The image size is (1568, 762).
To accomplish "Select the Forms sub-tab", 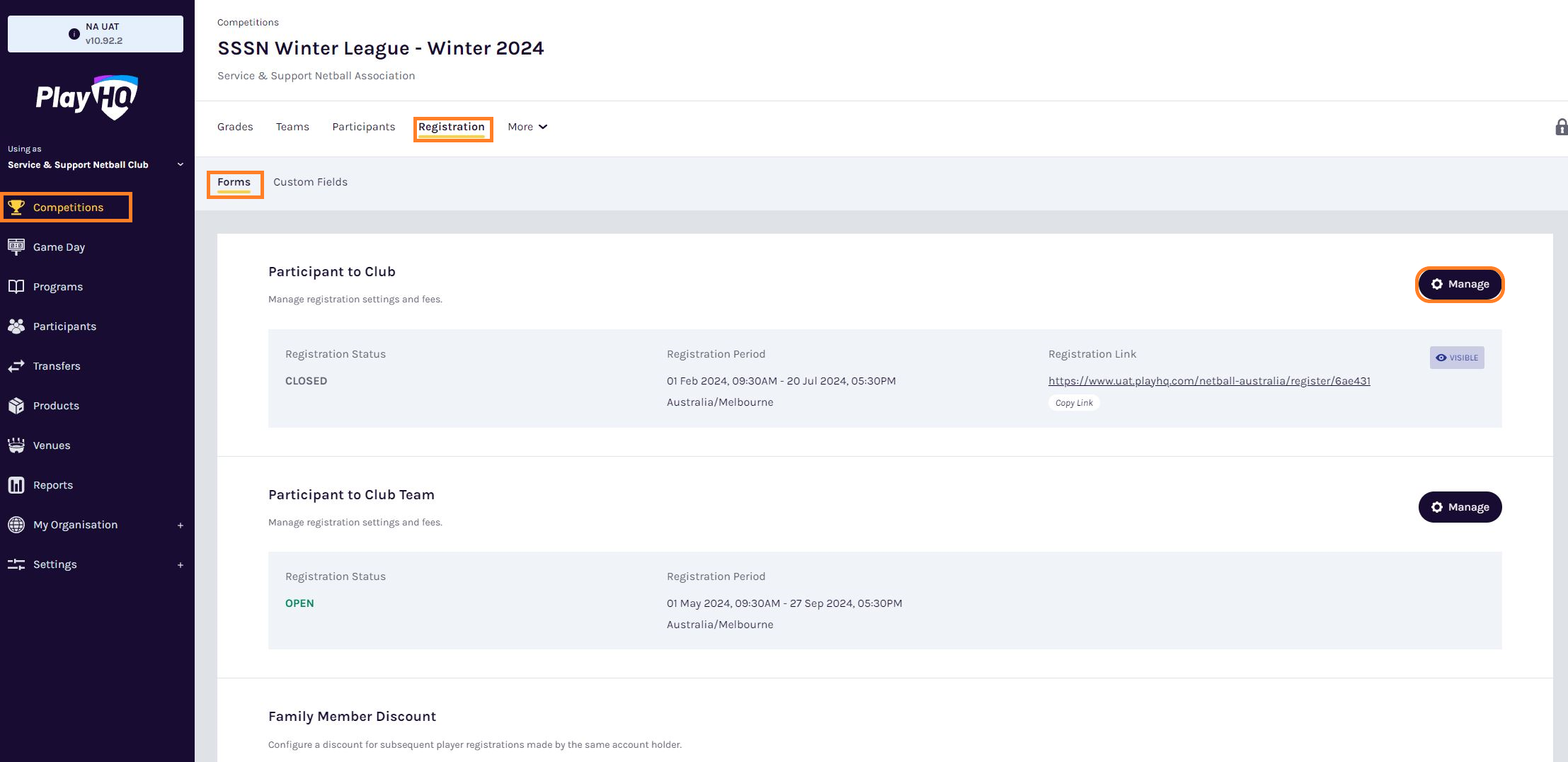I will point(234,182).
